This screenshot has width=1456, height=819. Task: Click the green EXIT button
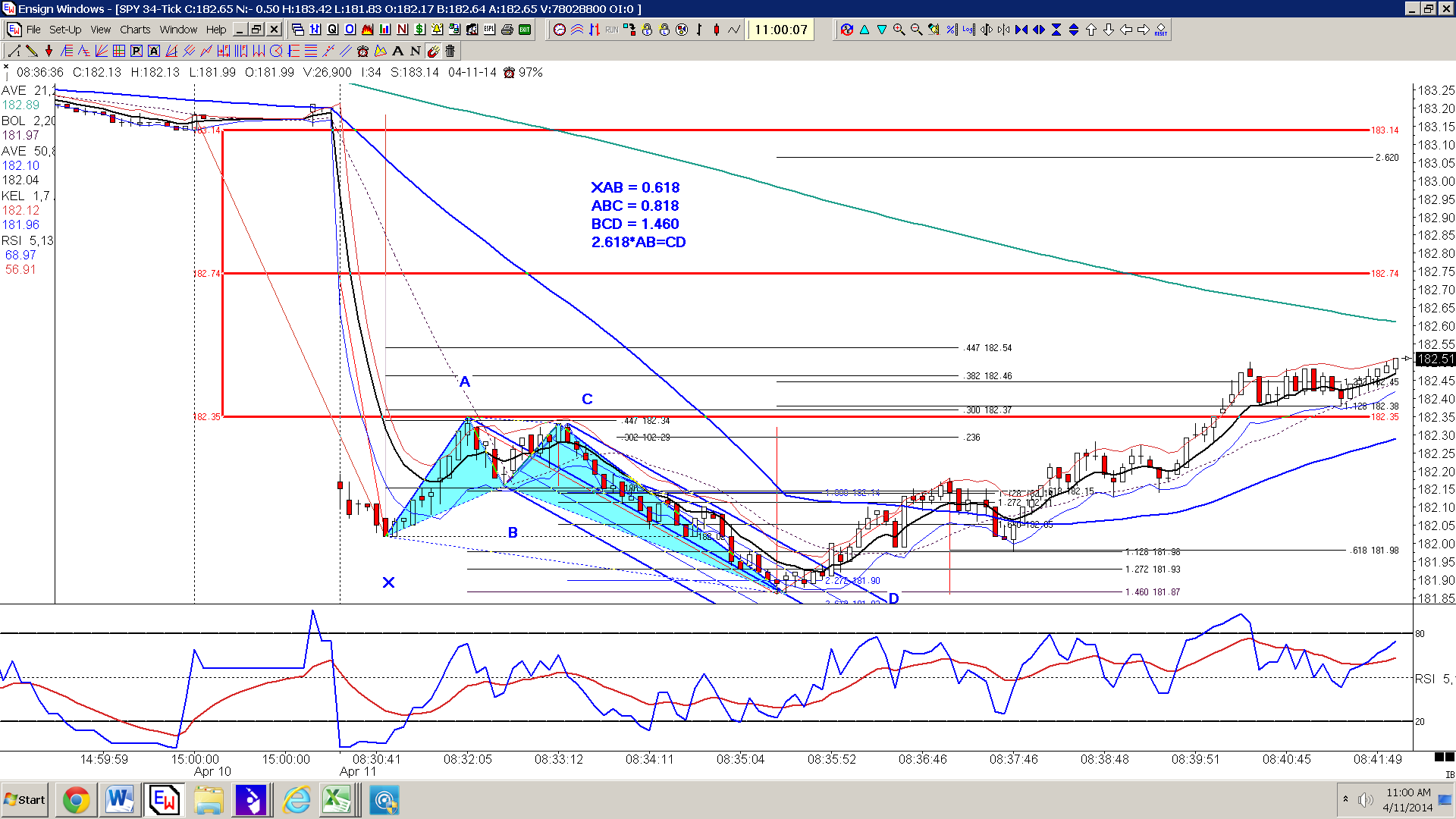click(525, 30)
